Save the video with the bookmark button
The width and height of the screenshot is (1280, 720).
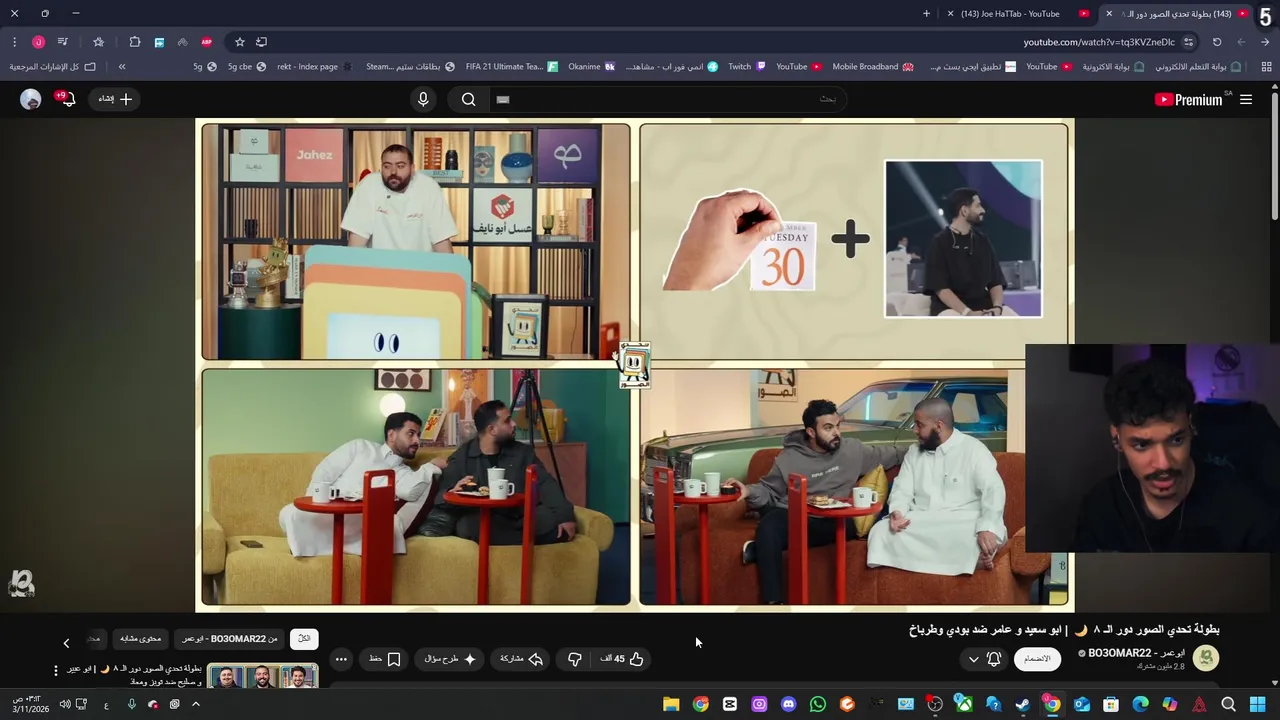(x=385, y=659)
